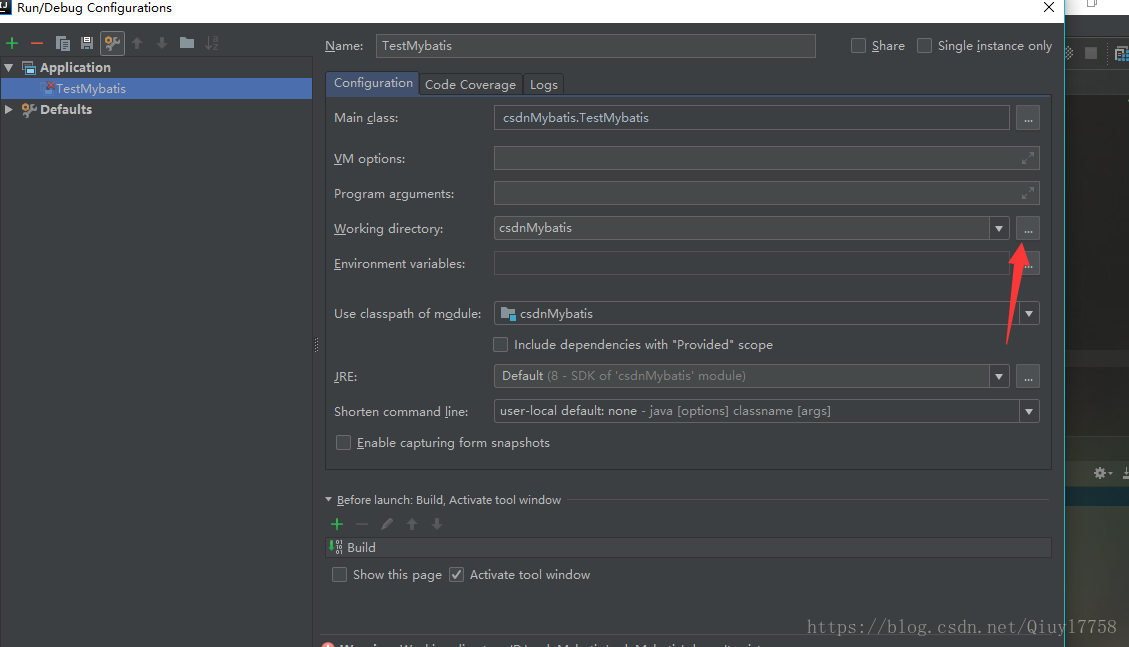Copy configuration using the duplicate icon

pyautogui.click(x=63, y=43)
